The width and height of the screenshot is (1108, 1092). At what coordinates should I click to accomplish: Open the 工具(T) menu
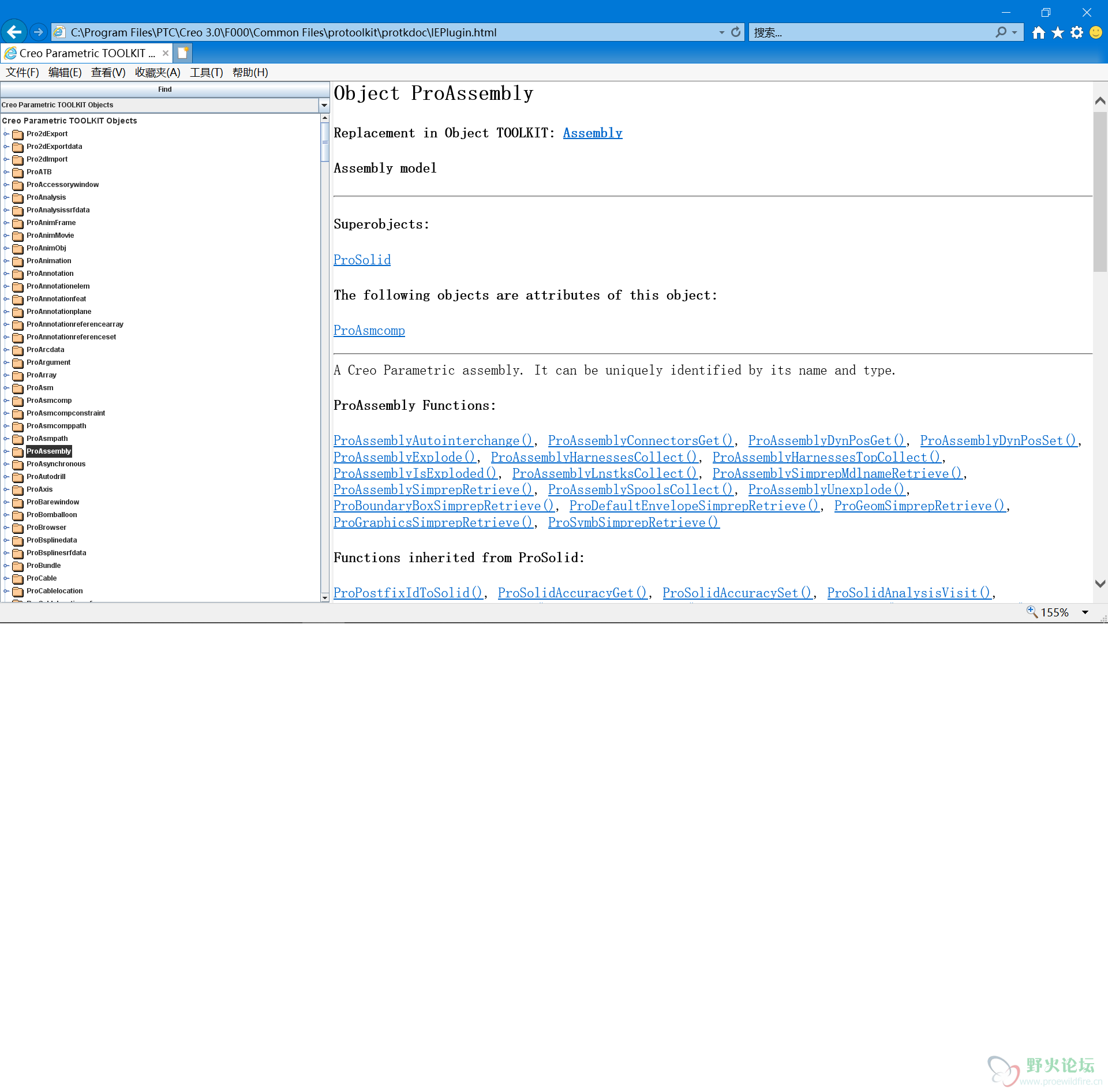coord(207,72)
